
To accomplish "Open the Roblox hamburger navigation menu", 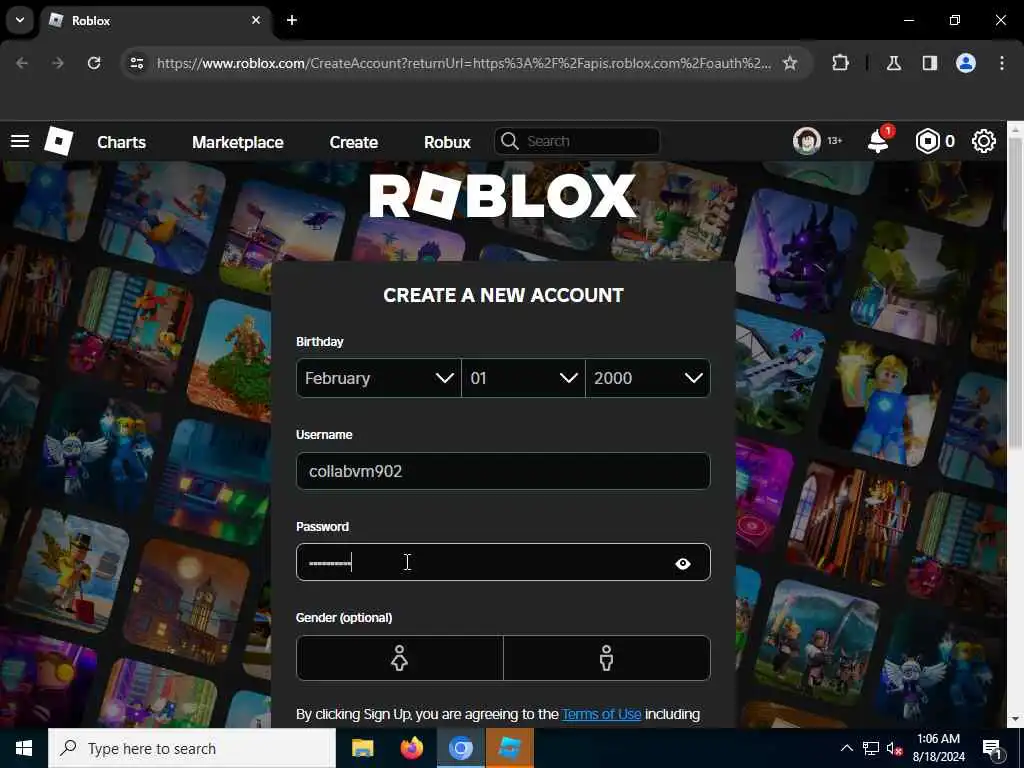I will coord(20,141).
